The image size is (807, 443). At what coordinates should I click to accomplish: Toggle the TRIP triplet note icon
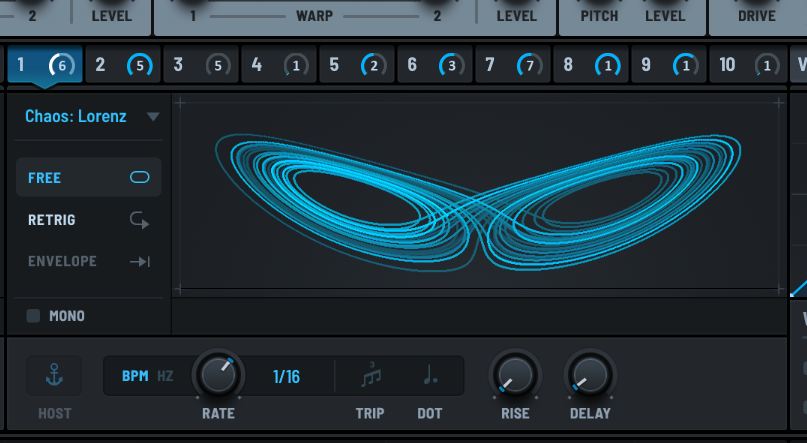pyautogui.click(x=371, y=375)
